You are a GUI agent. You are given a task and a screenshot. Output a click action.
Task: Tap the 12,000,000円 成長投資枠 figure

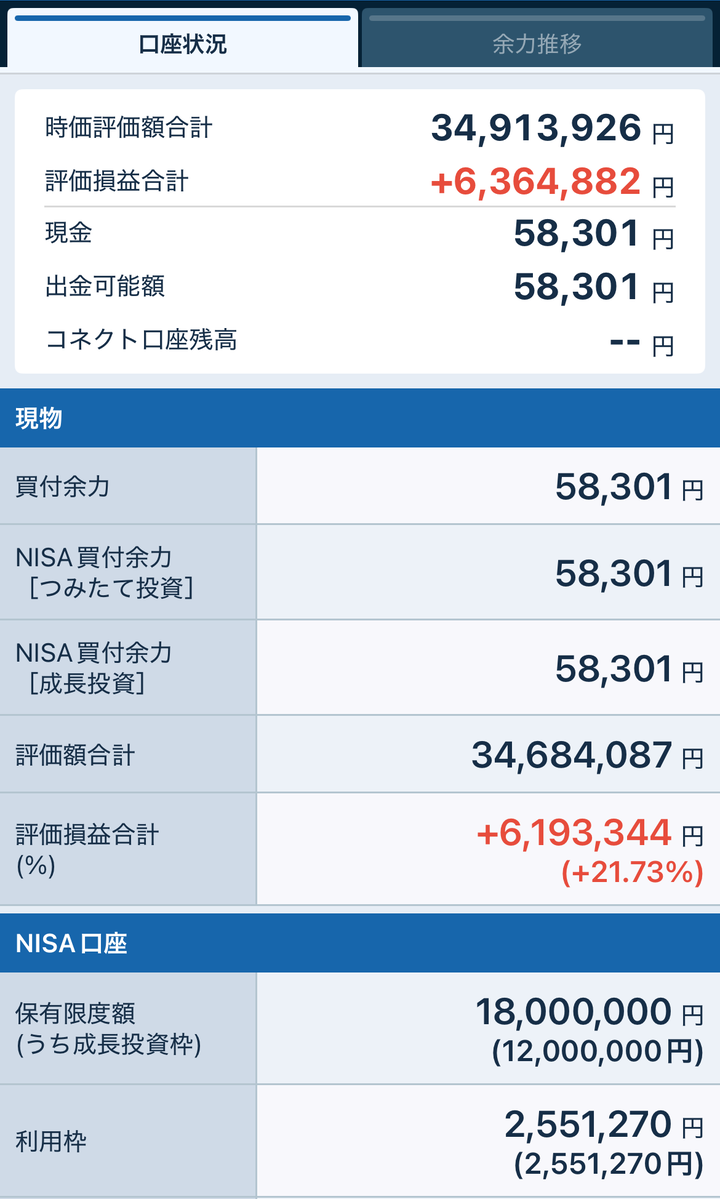[x=598, y=1051]
